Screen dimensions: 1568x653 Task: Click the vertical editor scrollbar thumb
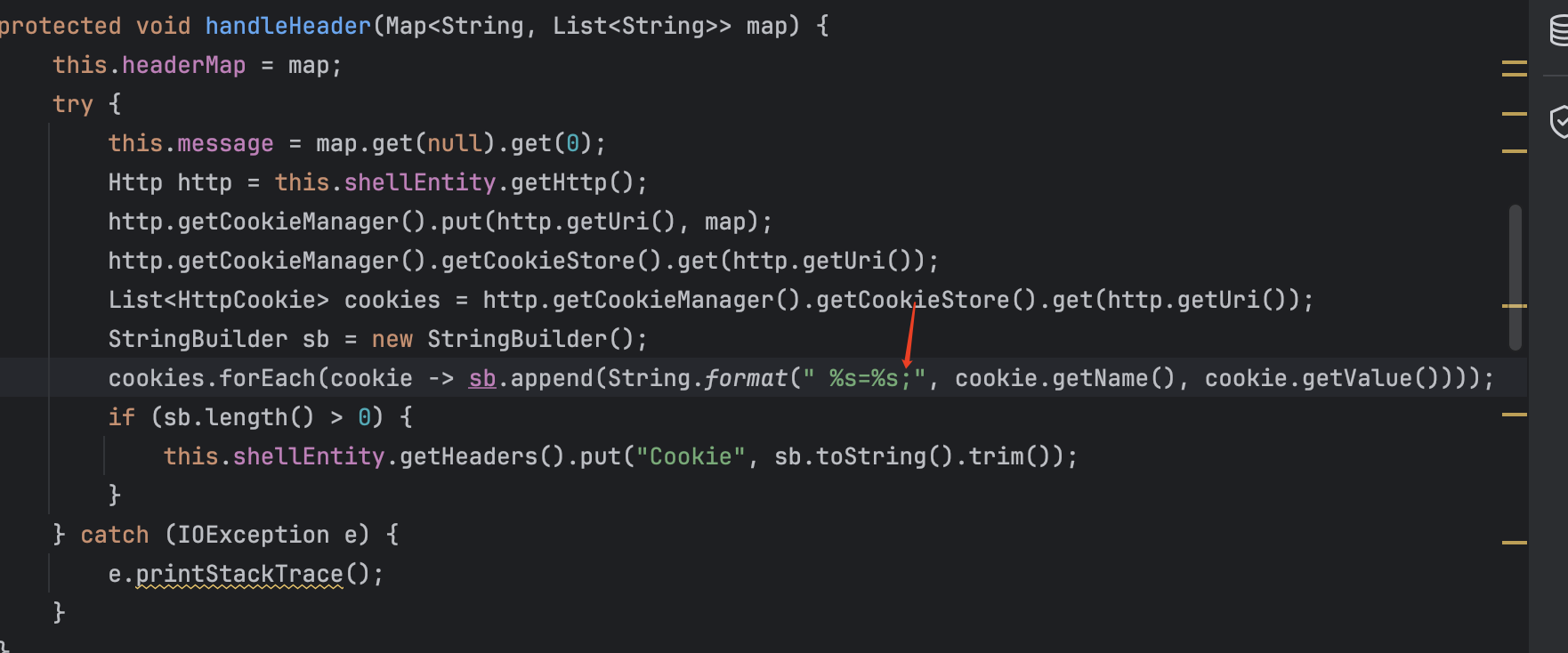point(1515,277)
